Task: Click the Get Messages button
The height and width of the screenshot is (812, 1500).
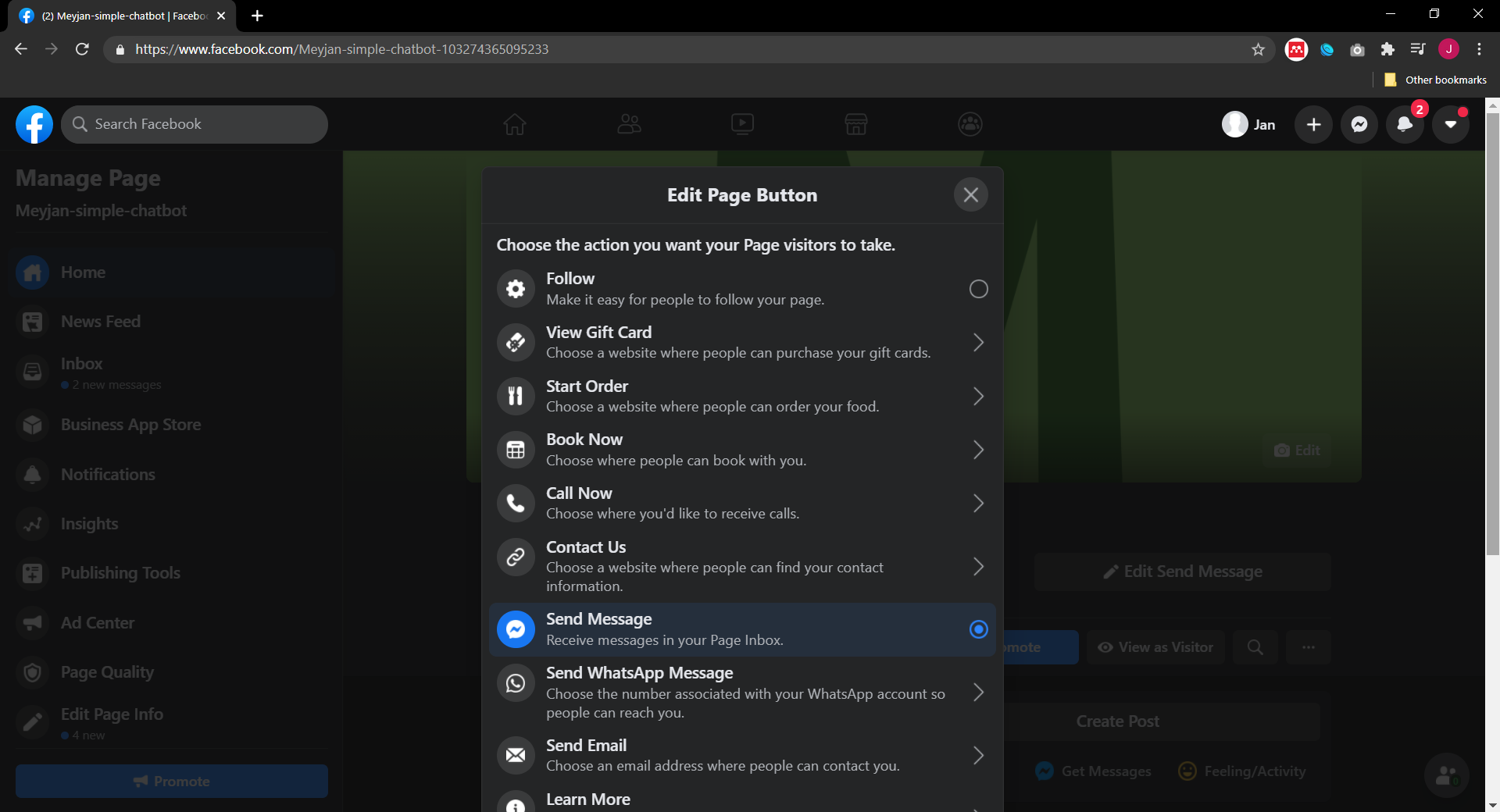Action: pyautogui.click(x=1094, y=771)
